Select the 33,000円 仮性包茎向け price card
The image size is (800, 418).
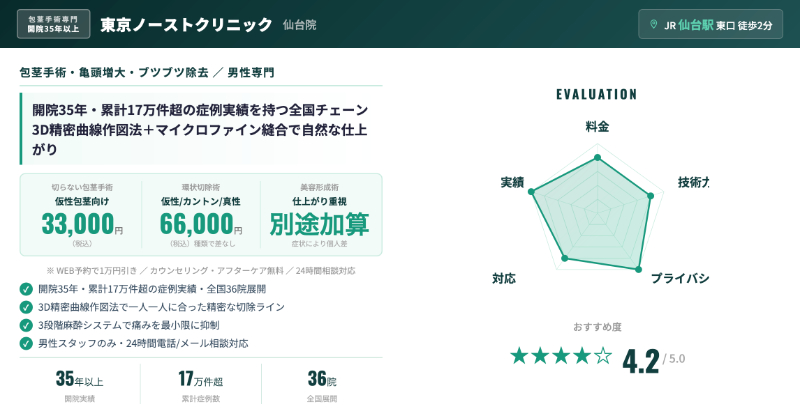coord(82,215)
